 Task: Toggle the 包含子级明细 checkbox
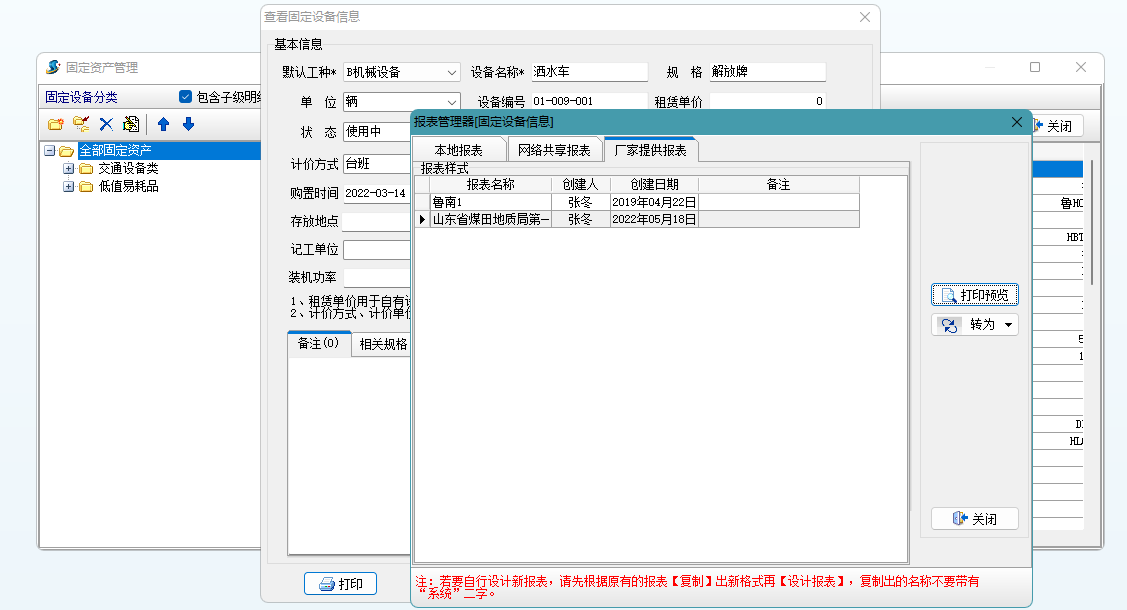click(185, 97)
